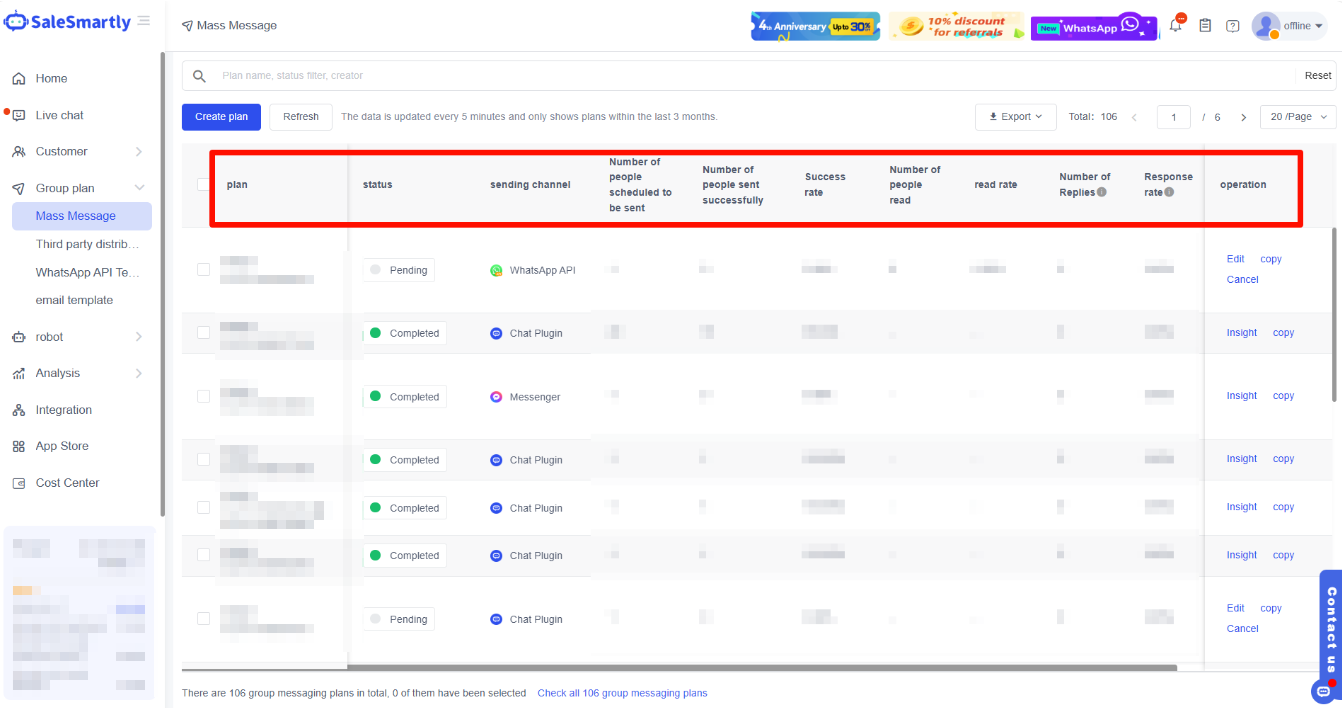Open the 20 /Page size dropdown
This screenshot has height=708, width=1342.
[1297, 117]
